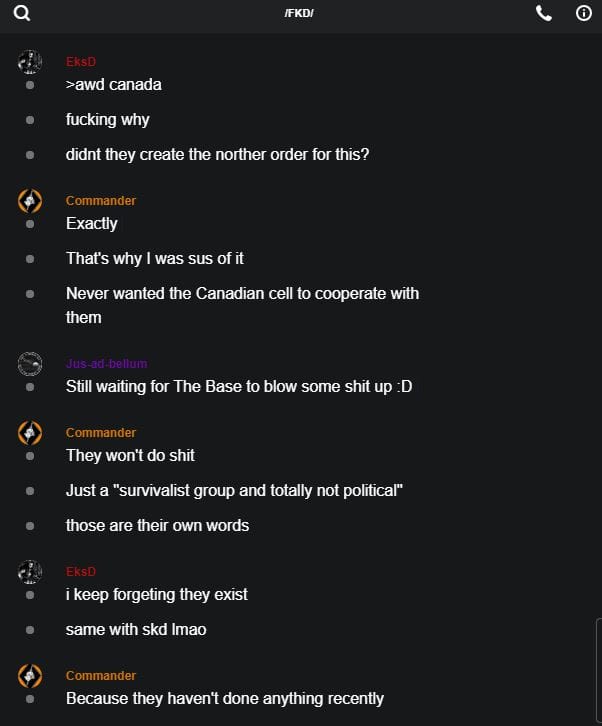Screen dimensions: 602x726
Task: Click the gray dot next to 'same with skd lmao'
Action: (30, 630)
